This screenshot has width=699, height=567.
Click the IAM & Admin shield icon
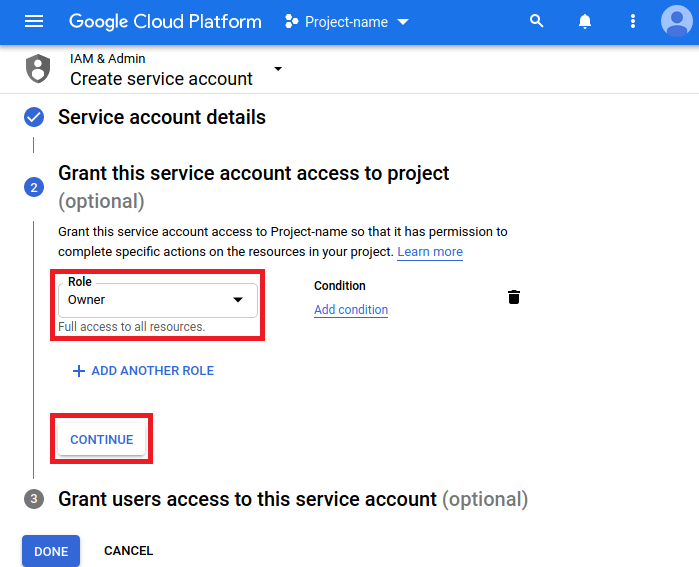(x=38, y=69)
